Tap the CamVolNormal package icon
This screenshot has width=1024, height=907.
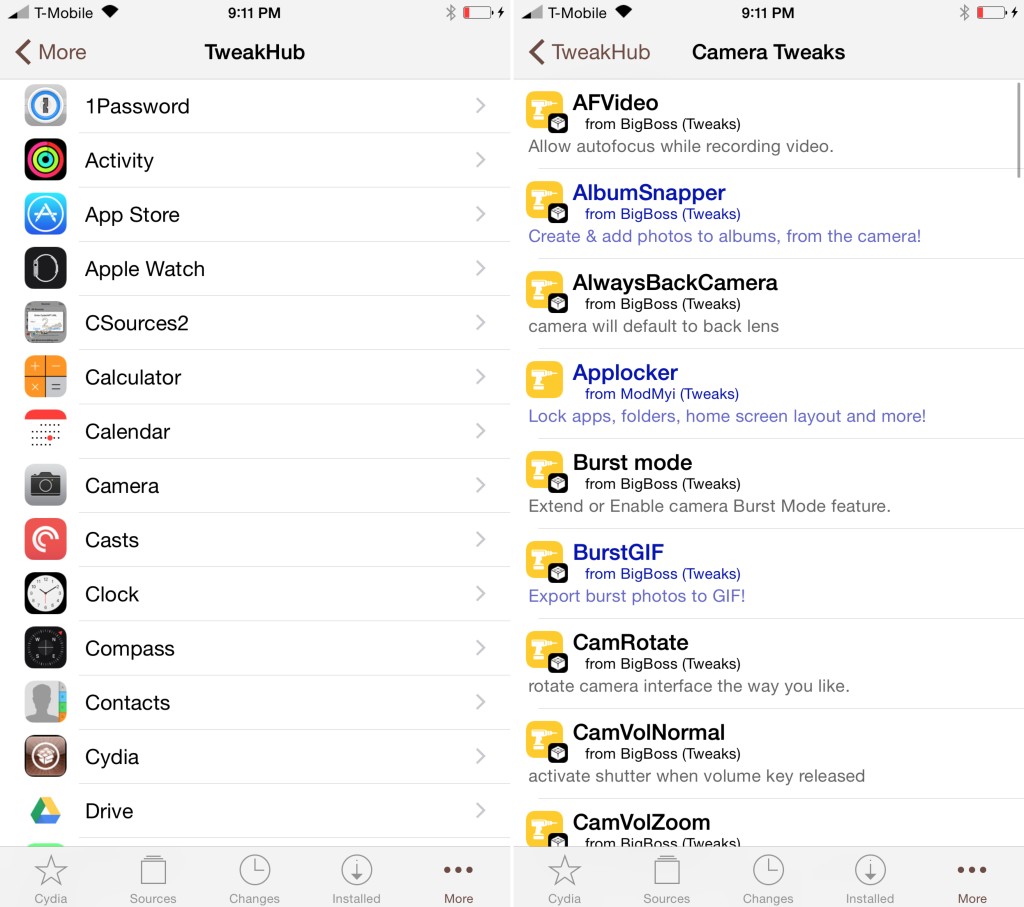pos(545,741)
